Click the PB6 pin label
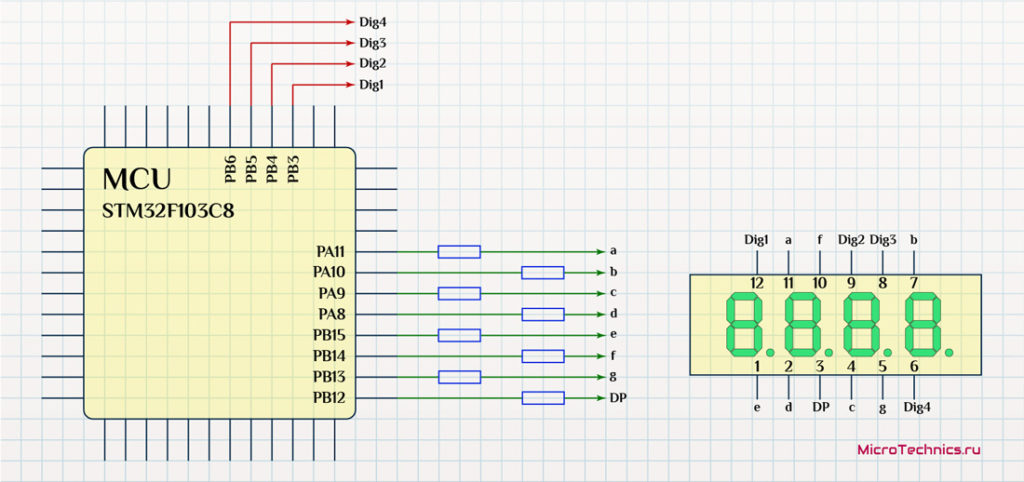 coord(231,170)
